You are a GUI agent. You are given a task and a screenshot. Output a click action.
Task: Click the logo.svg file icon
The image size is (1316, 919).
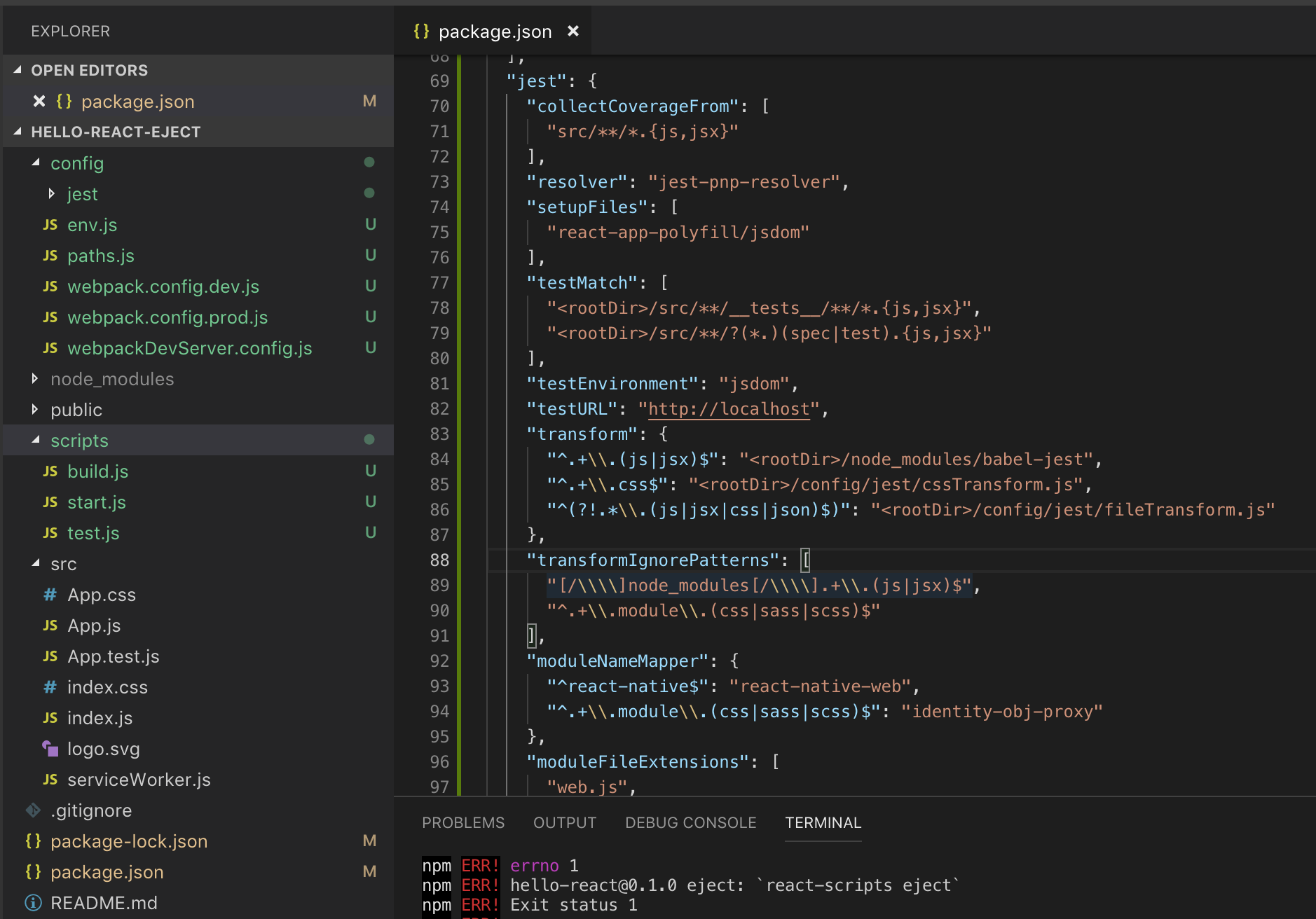click(x=50, y=749)
